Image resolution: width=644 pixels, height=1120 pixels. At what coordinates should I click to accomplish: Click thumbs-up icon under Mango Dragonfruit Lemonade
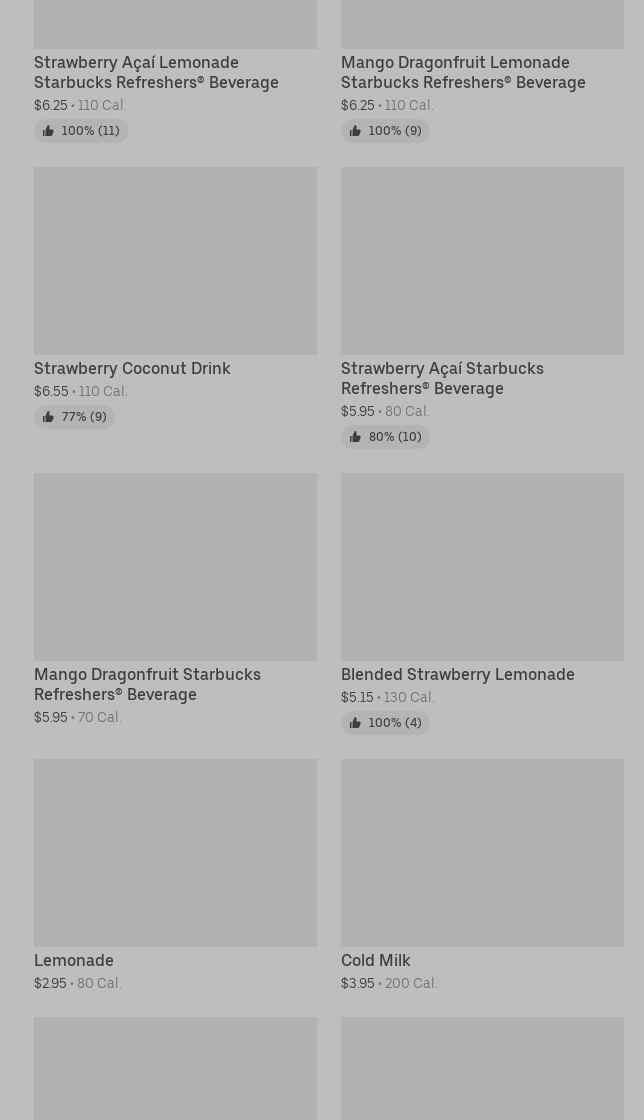click(355, 131)
